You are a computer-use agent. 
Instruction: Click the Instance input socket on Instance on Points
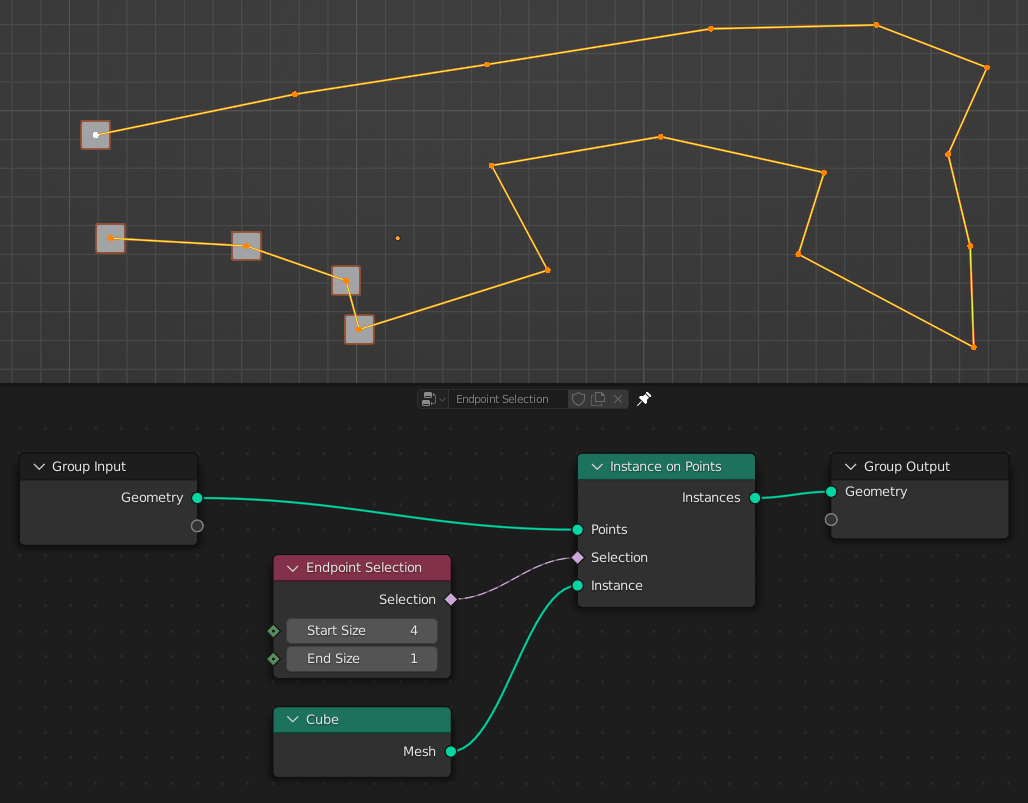point(578,585)
